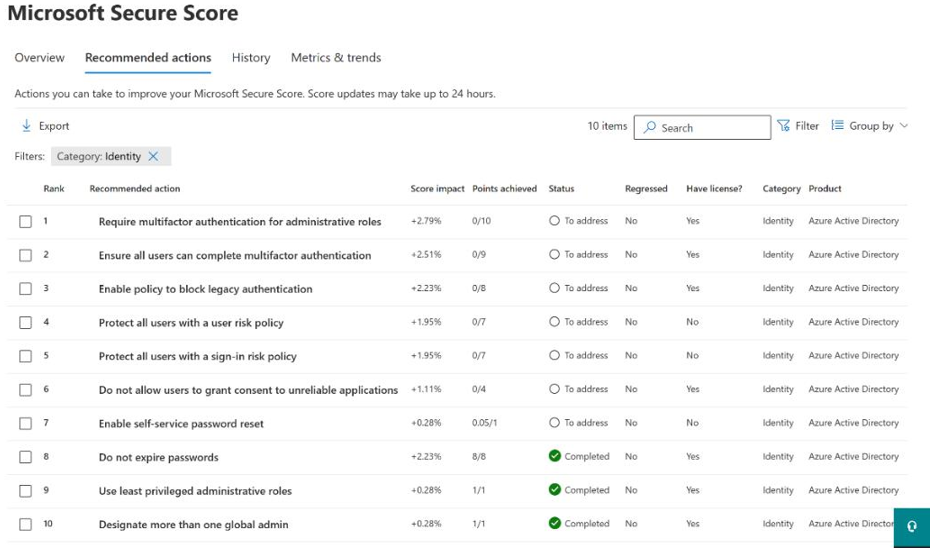Open Enable policy to block legacy authentication
Viewport: 943px width, 554px height.
[206, 289]
